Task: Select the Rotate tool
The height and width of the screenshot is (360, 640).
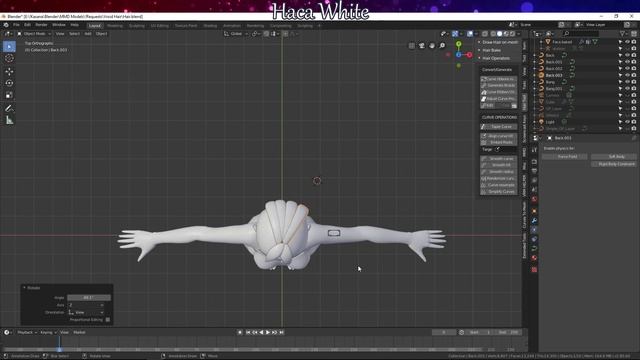Action: coord(9,83)
